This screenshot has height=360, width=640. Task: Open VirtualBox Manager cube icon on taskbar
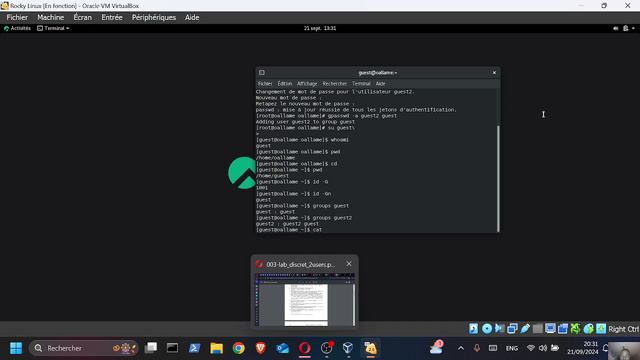pyautogui.click(x=348, y=348)
